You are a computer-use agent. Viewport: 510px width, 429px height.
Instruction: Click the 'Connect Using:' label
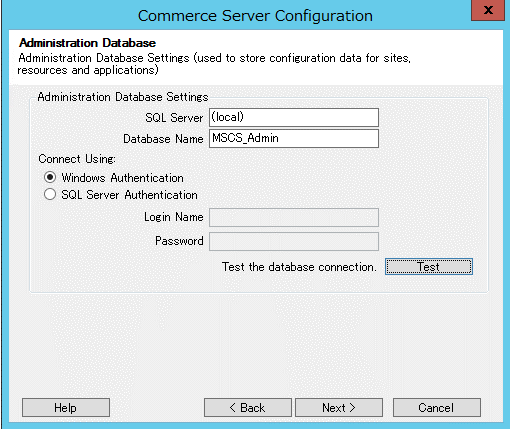click(77, 159)
